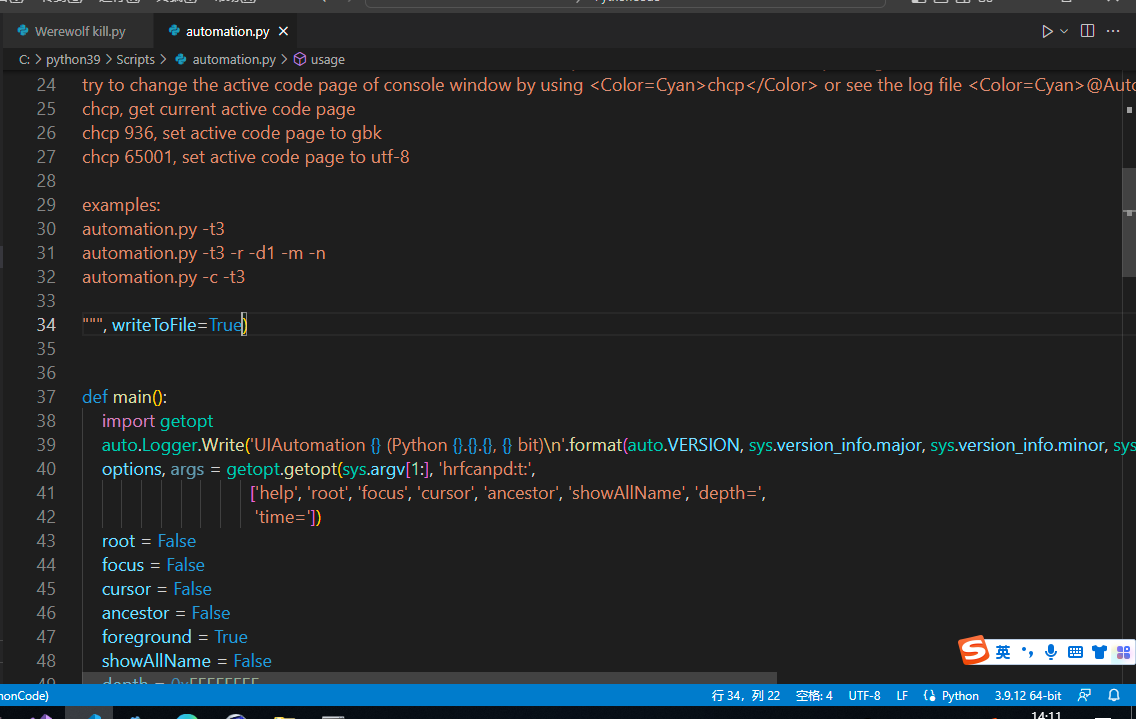Screen dimensions: 1136x719
Task: Select the automation.py editor tab
Action: (x=227, y=32)
